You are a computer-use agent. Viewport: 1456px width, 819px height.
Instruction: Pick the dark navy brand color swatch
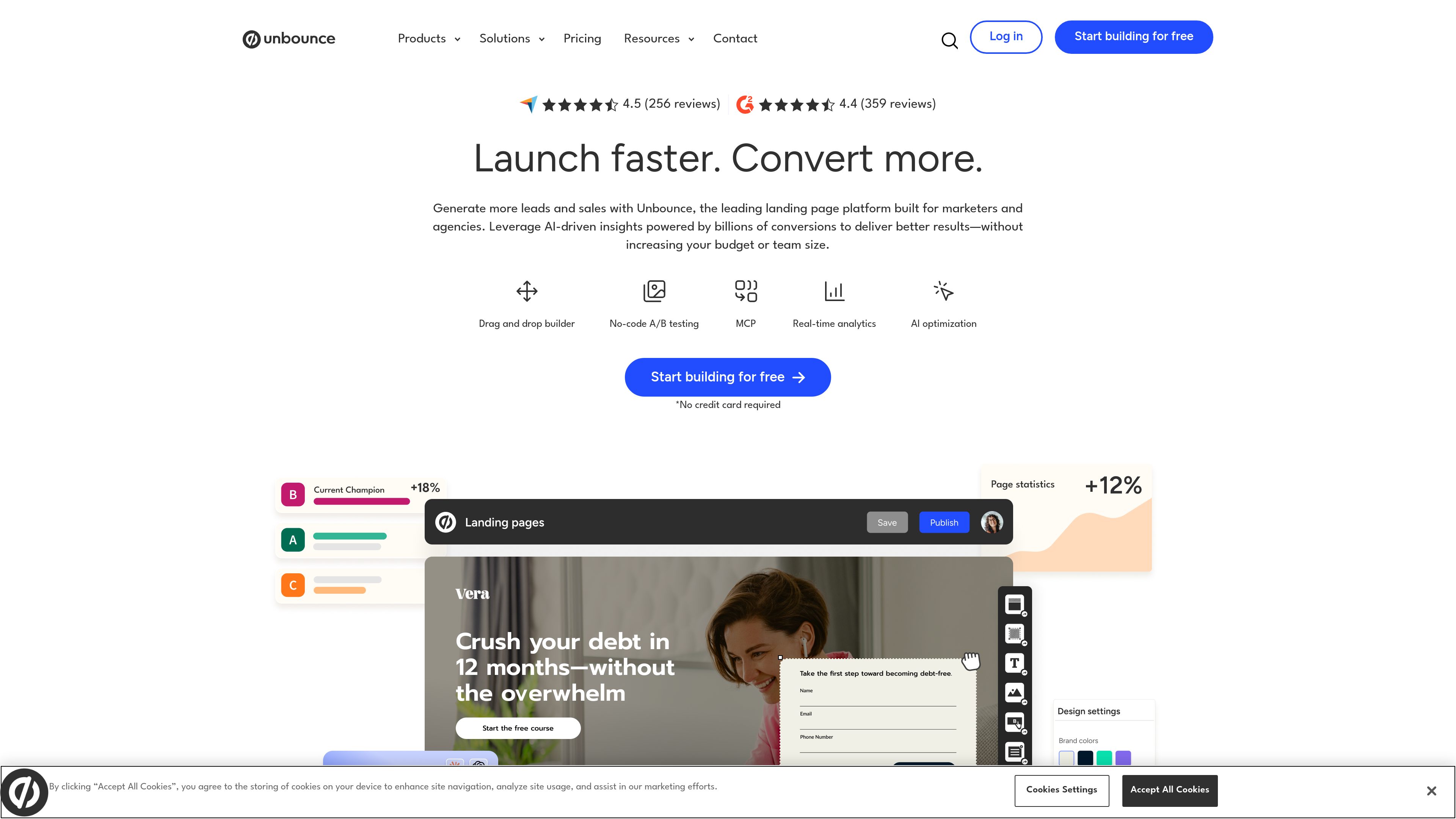click(x=1085, y=758)
